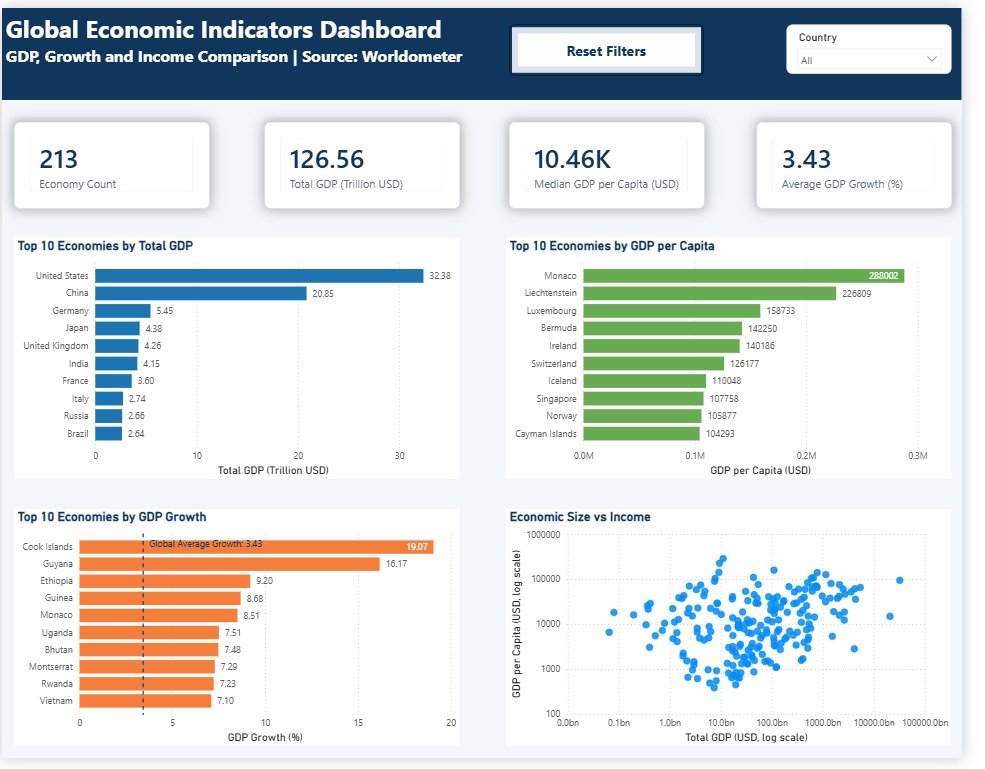Select the Economy Count card showing 213
This screenshot has width=985, height=769.
[x=112, y=165]
